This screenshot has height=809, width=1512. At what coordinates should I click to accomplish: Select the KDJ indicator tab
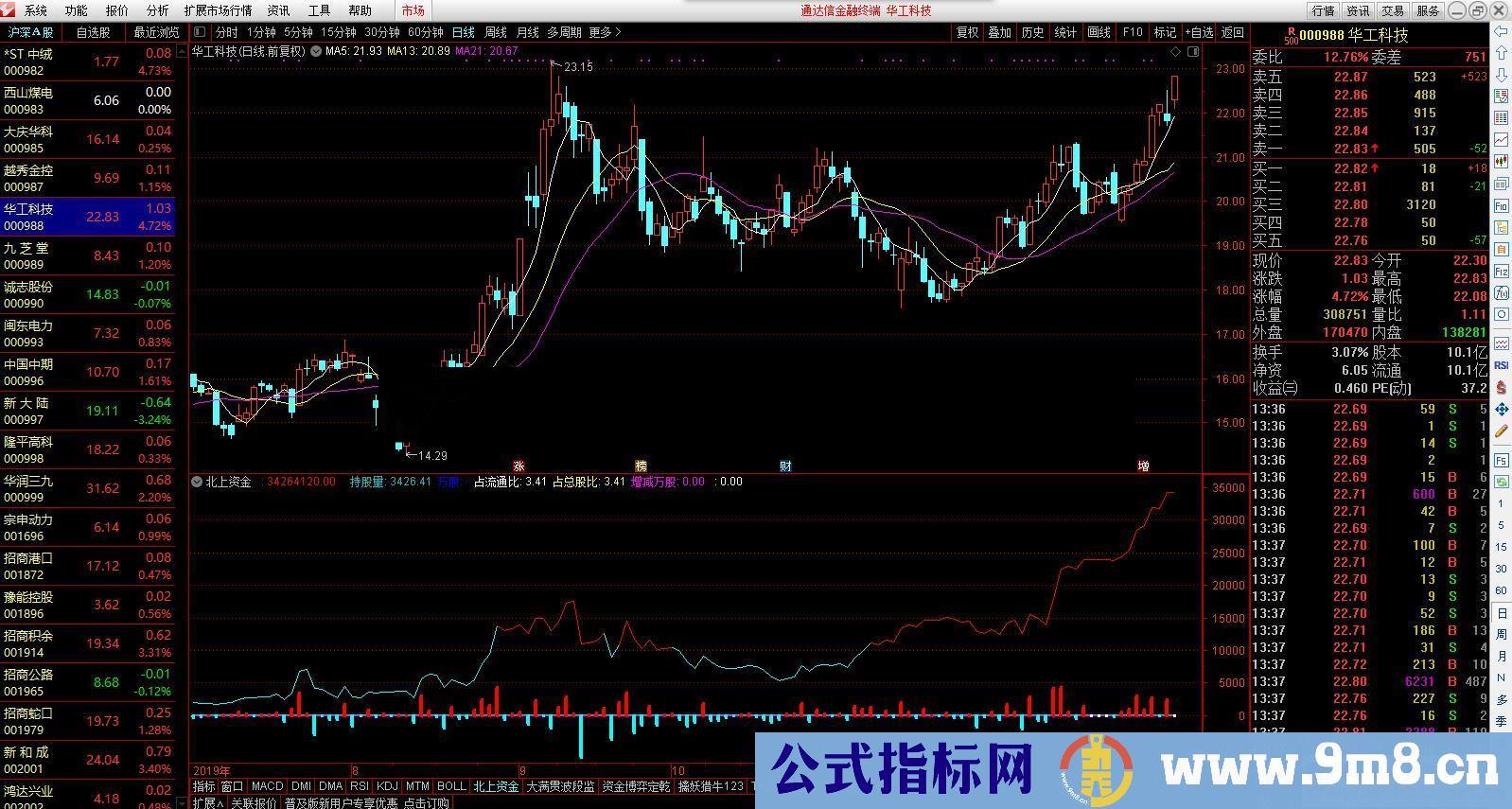click(387, 786)
